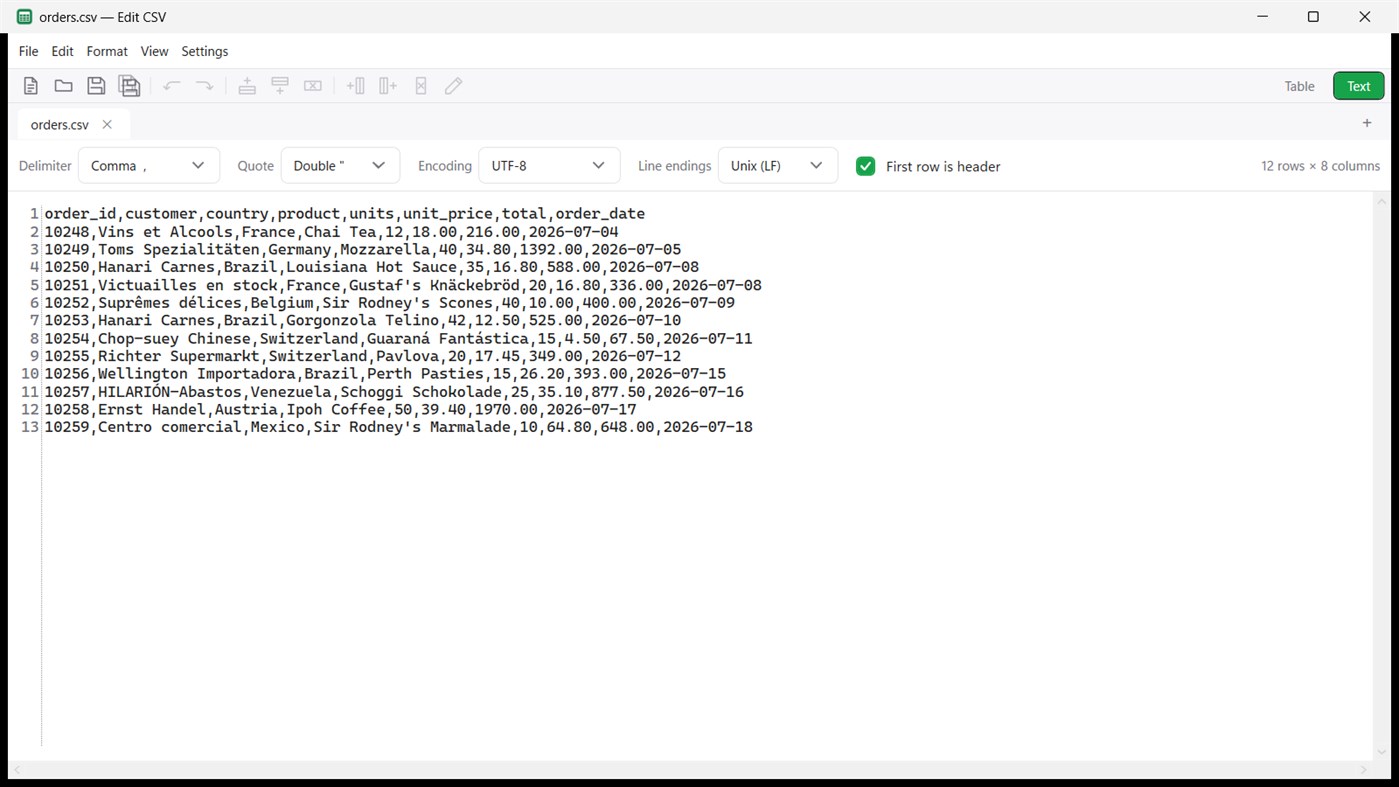The height and width of the screenshot is (787, 1399).
Task: Click the Save All icon
Action: 129,86
